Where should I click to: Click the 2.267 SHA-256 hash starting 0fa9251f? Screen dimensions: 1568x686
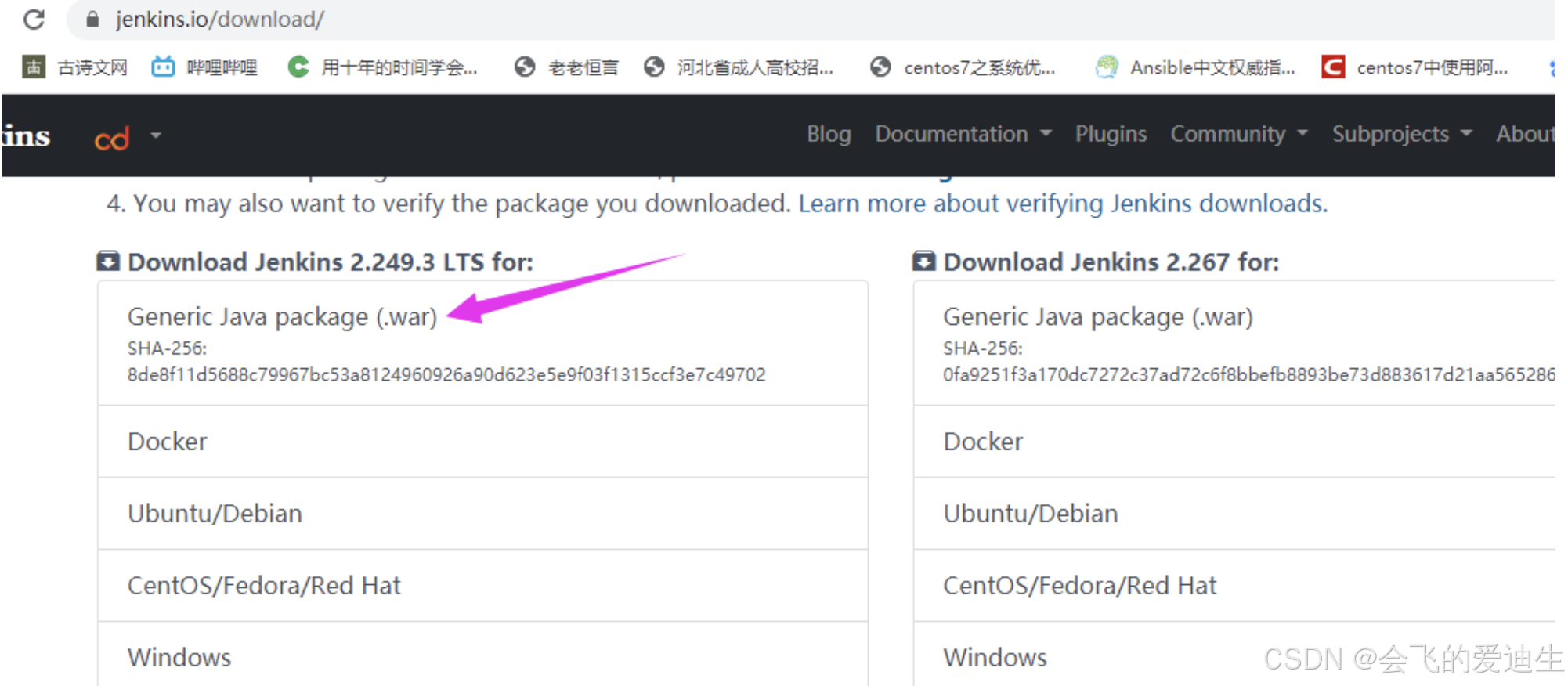pos(1249,374)
